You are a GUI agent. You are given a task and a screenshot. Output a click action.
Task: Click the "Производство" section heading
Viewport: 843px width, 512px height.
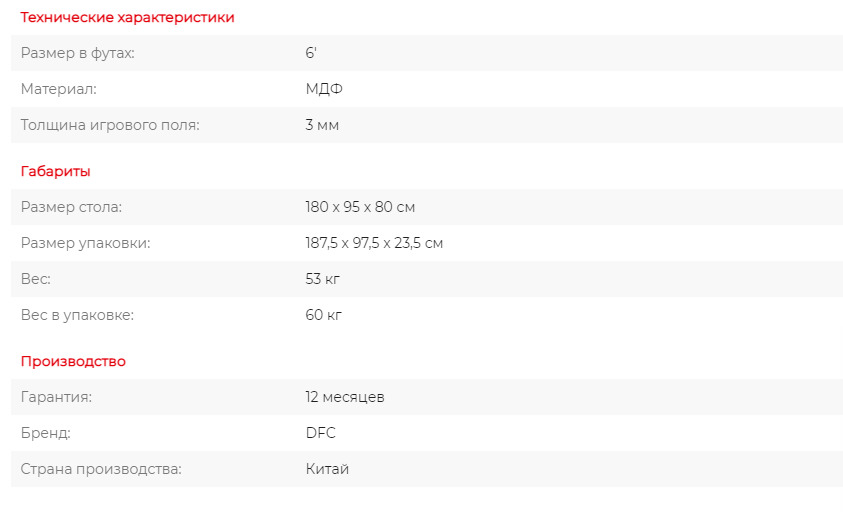tap(73, 361)
